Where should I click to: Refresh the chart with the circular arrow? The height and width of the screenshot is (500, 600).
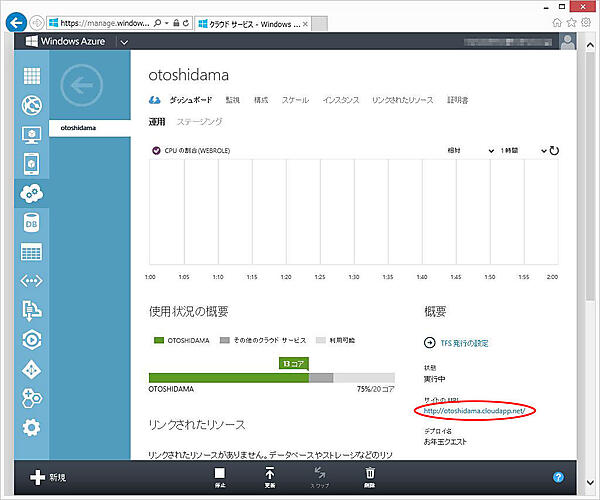553,151
